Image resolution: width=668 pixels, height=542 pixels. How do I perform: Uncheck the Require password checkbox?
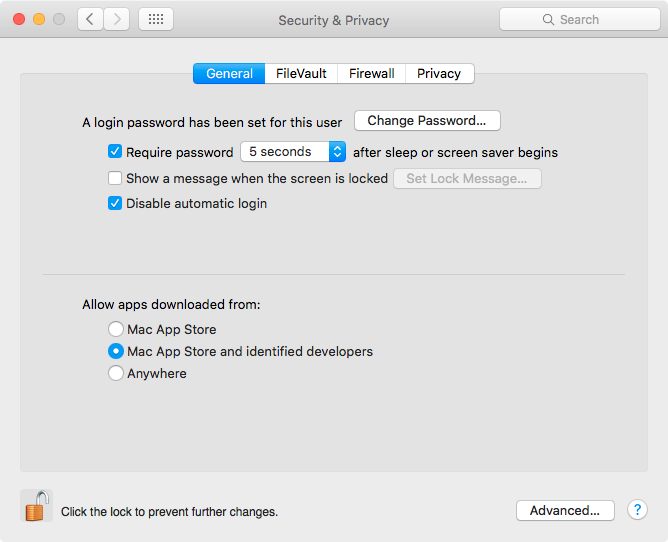tap(115, 152)
